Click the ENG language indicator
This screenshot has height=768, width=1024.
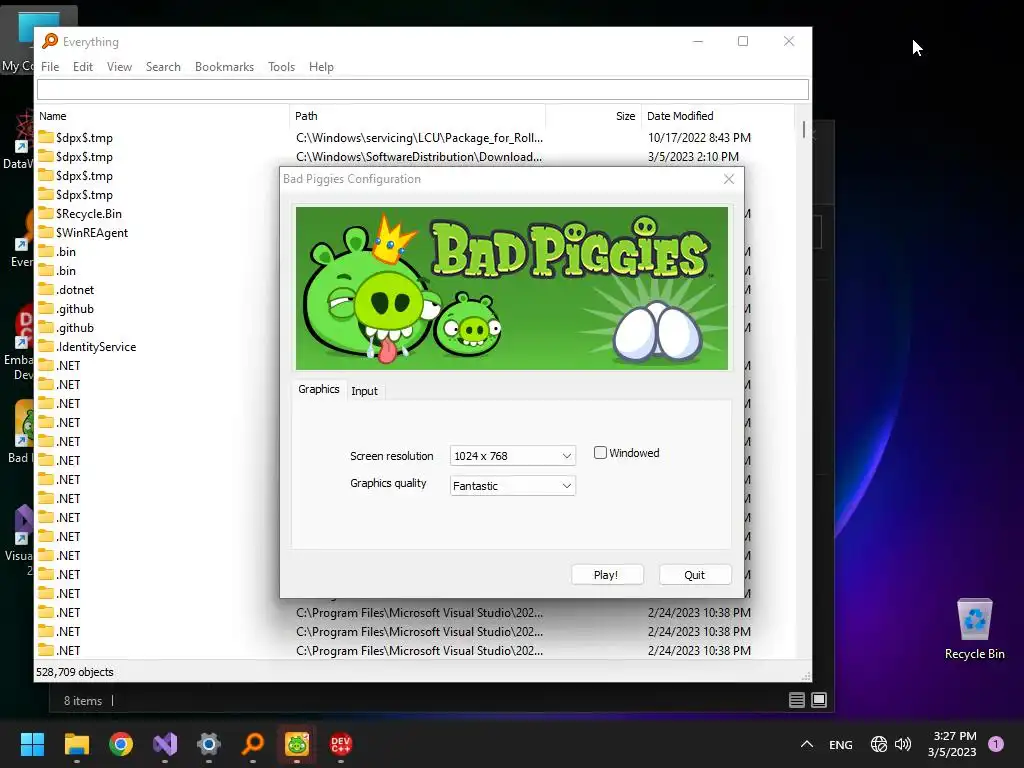tap(840, 744)
